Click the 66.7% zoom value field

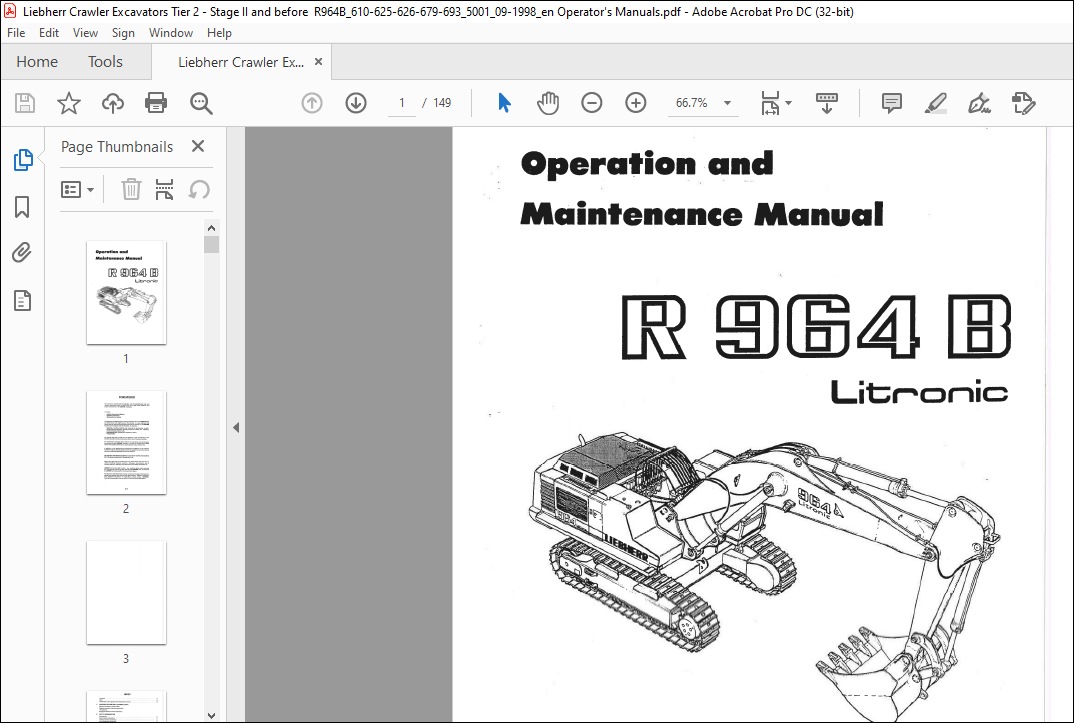coord(692,103)
